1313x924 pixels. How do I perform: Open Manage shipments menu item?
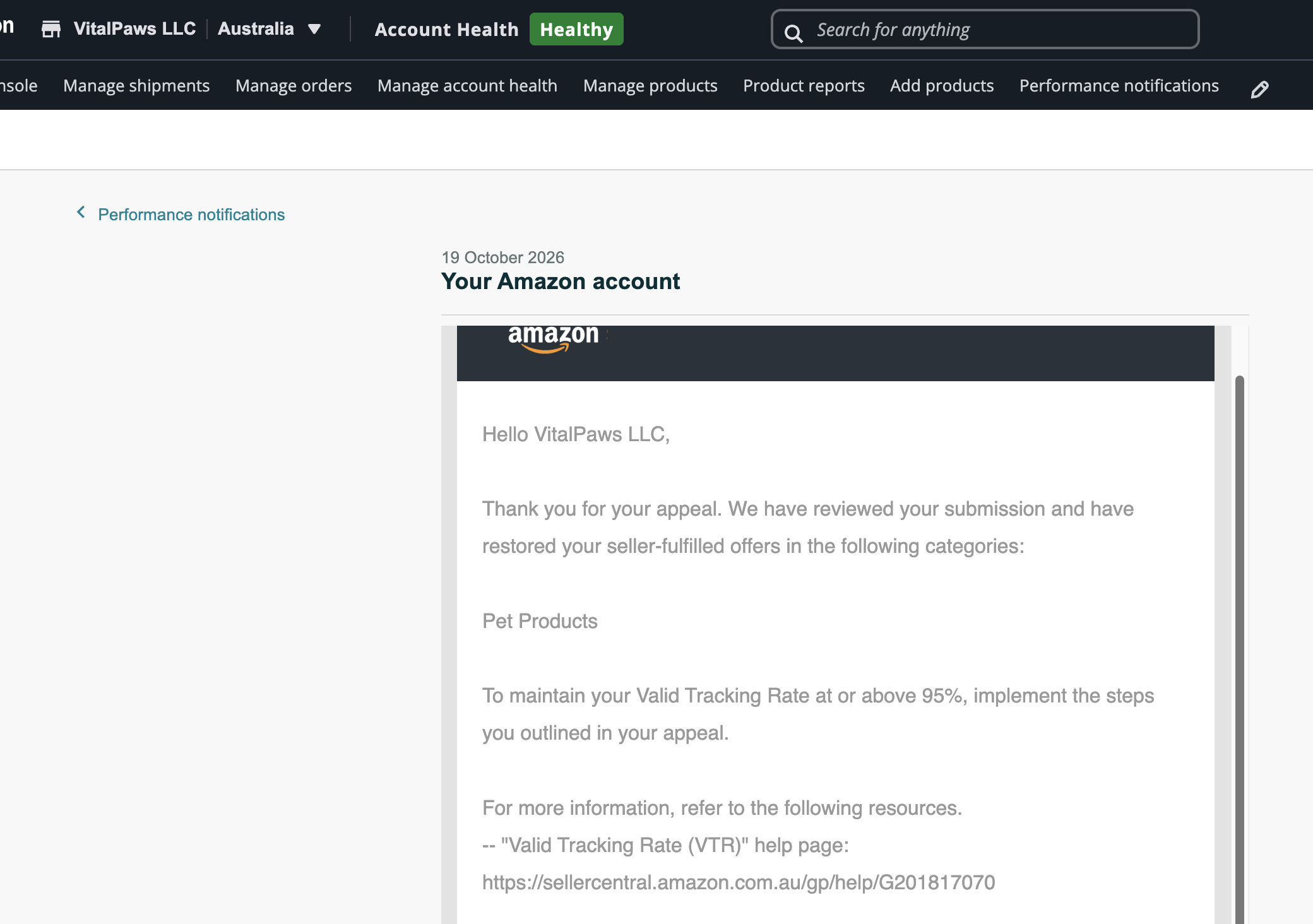pos(136,86)
